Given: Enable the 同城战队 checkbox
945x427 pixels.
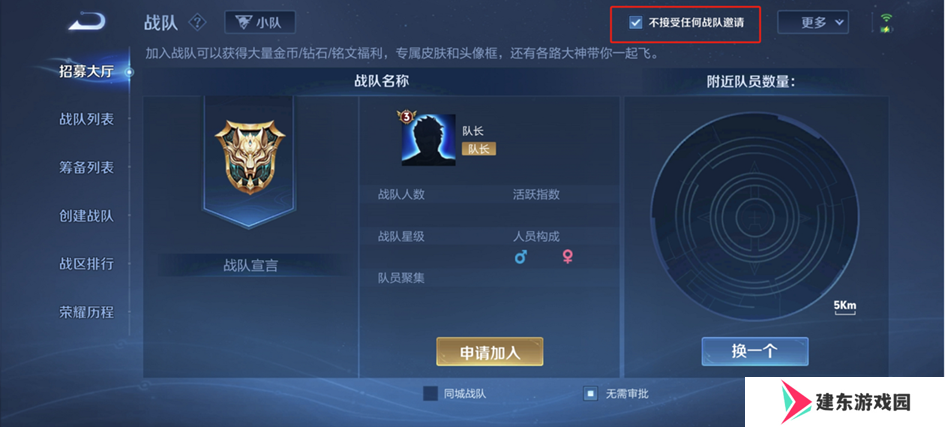Looking at the screenshot, I should (430, 394).
